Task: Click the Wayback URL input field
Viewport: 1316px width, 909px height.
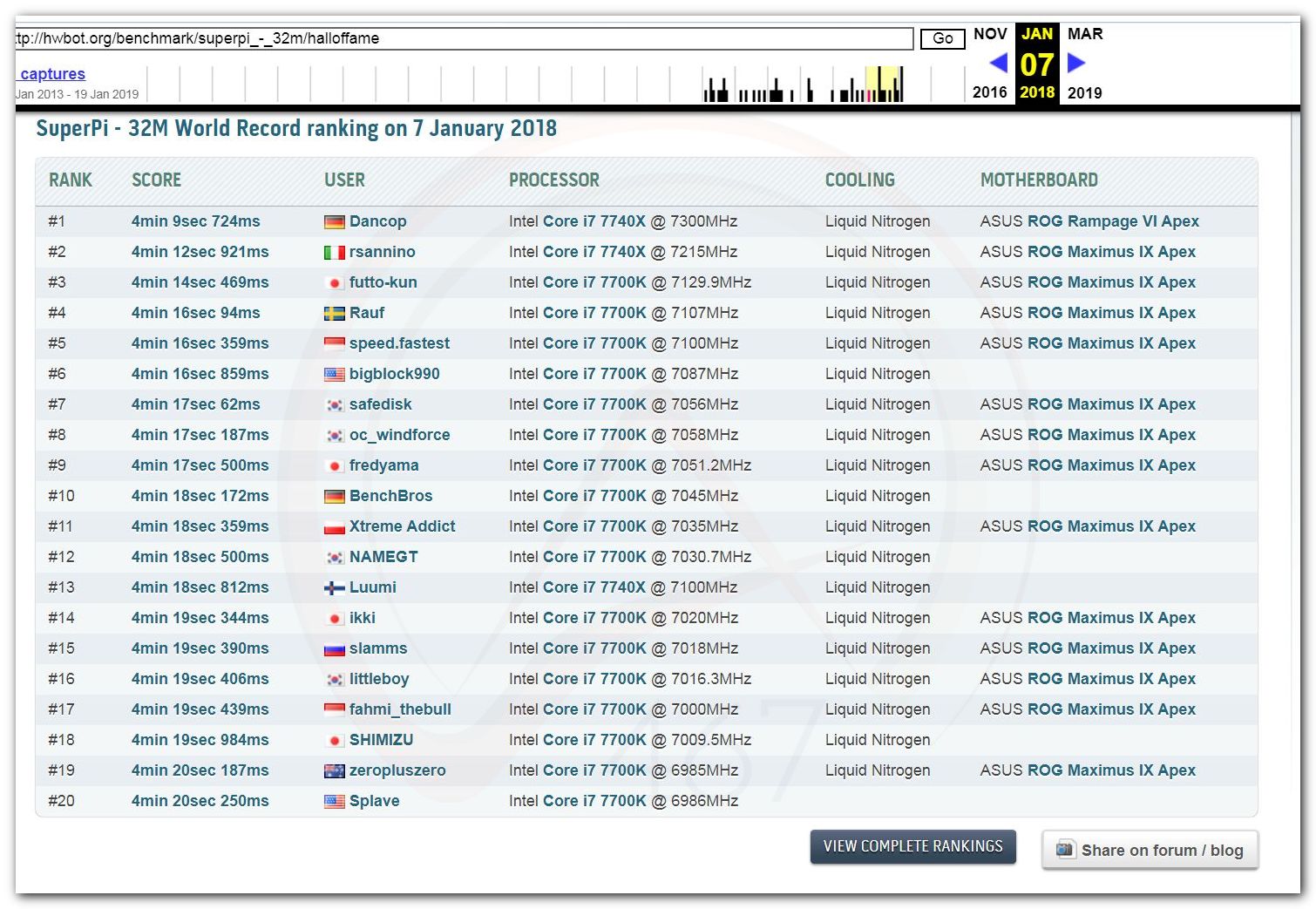Action: point(464,38)
